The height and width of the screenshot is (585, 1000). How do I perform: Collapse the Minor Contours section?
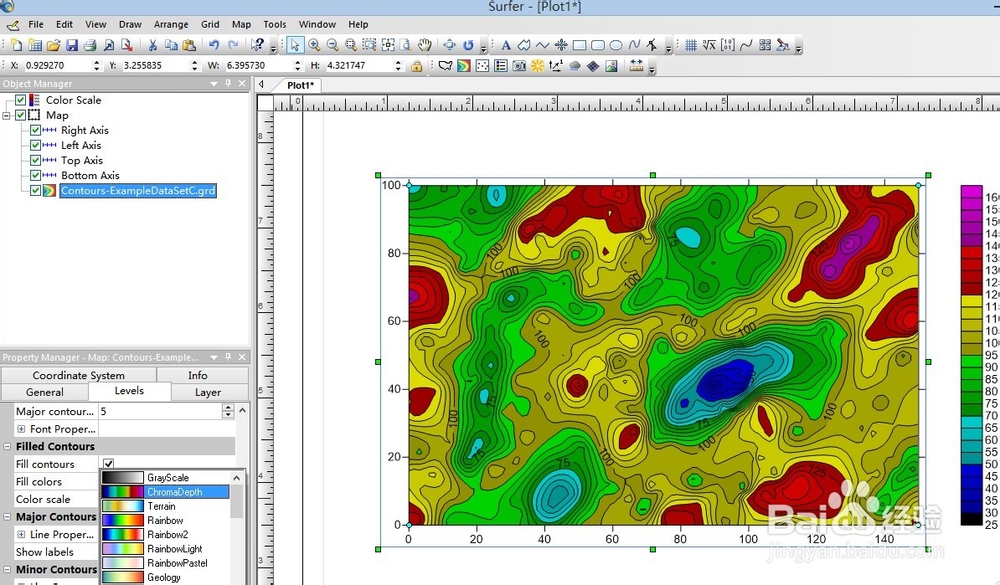[x=7, y=570]
